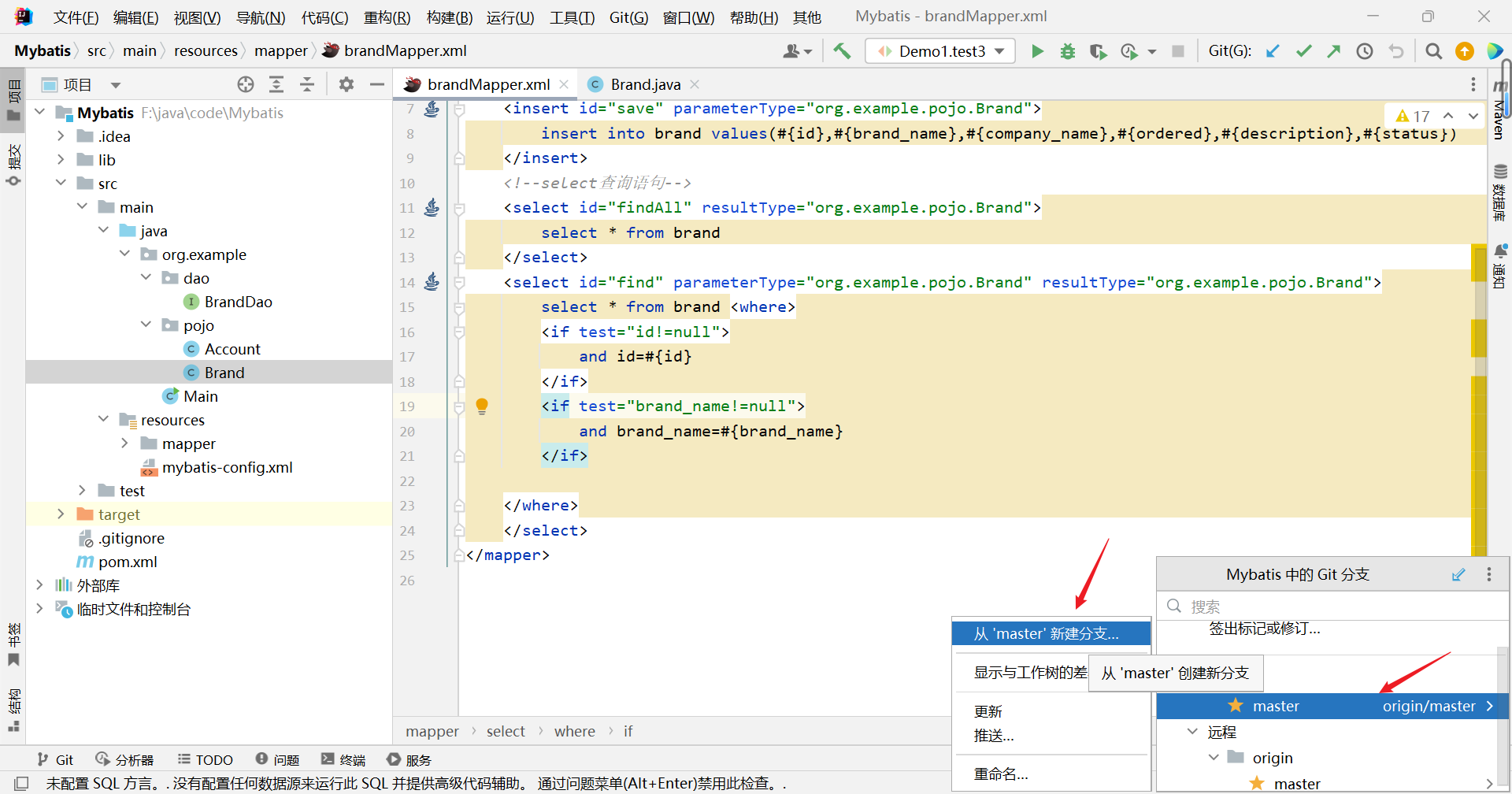Open the Git(G) menu
Image resolution: width=1512 pixels, height=794 pixels.
pos(628,17)
